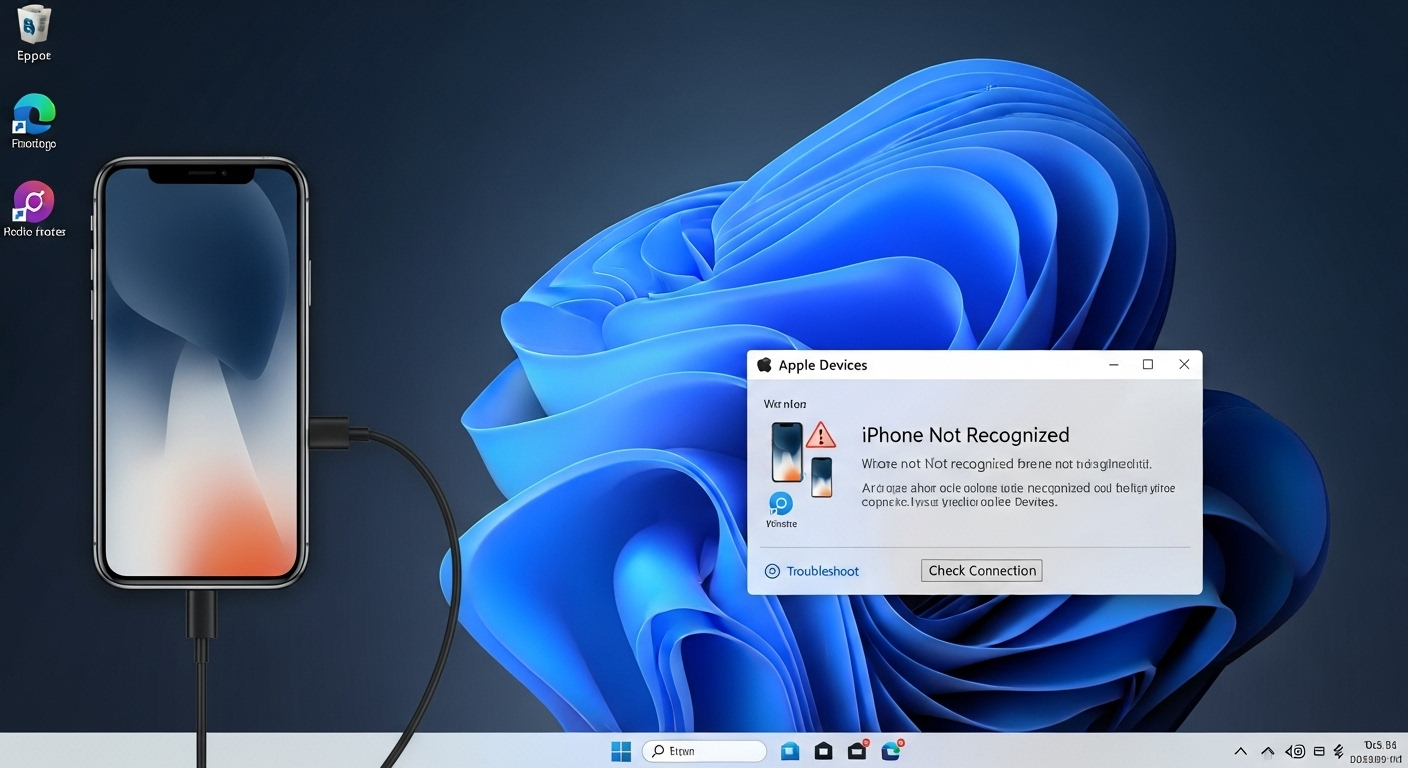Select the purple circular desktop shortcut
Viewport: 1408px width, 768px height.
(x=34, y=209)
